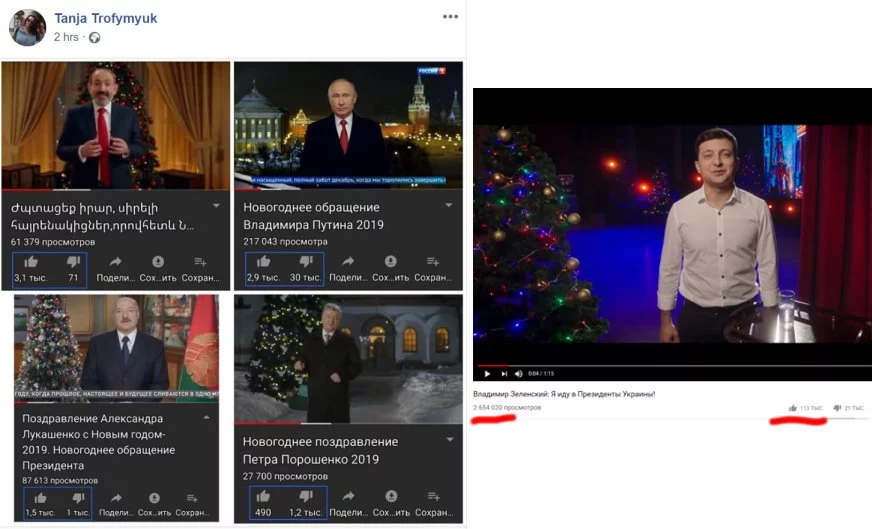Image resolution: width=872 pixels, height=529 pixels.
Task: Click Zelensky video frame to play
Action: pos(672,234)
